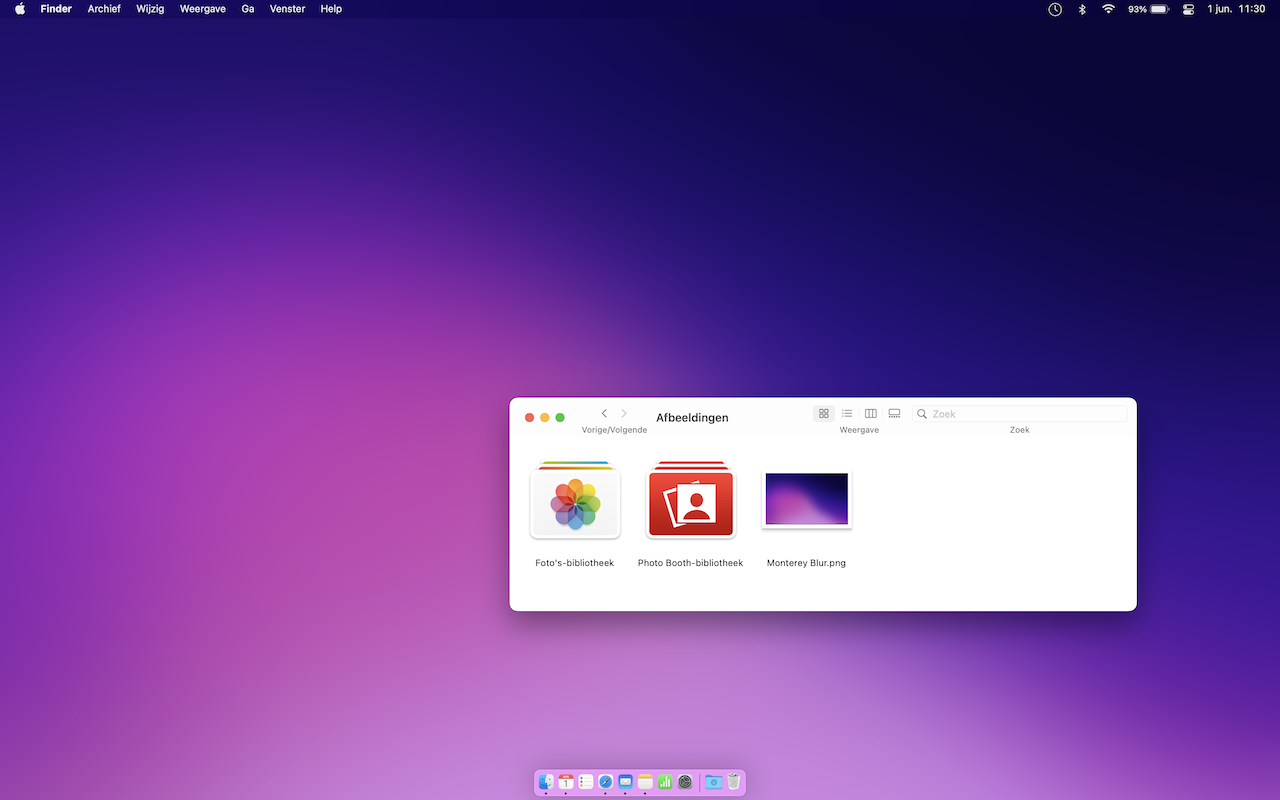This screenshot has width=1280, height=800.
Task: Open the Control Center
Action: tap(1189, 9)
